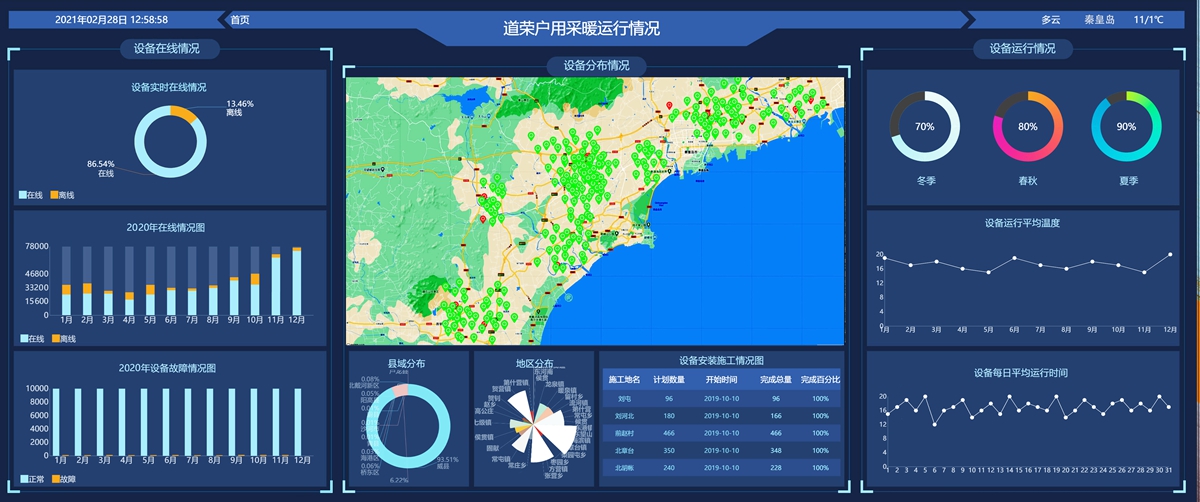Click the 设备在线情况 panel title tab
The width and height of the screenshot is (1200, 502).
point(166,48)
